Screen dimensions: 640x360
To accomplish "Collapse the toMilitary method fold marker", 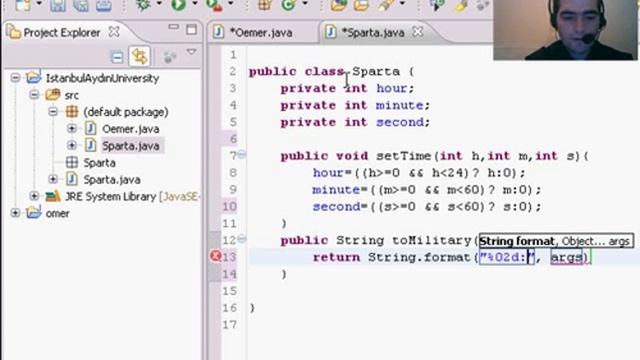I will 242,239.
